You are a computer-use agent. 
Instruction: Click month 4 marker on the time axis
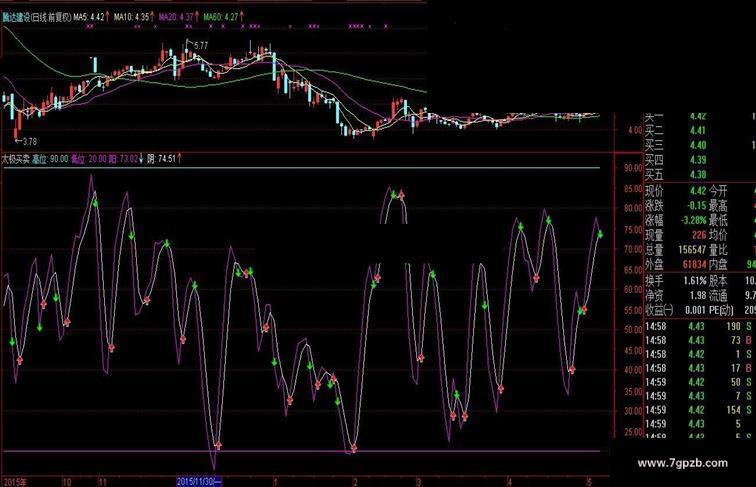click(x=509, y=482)
